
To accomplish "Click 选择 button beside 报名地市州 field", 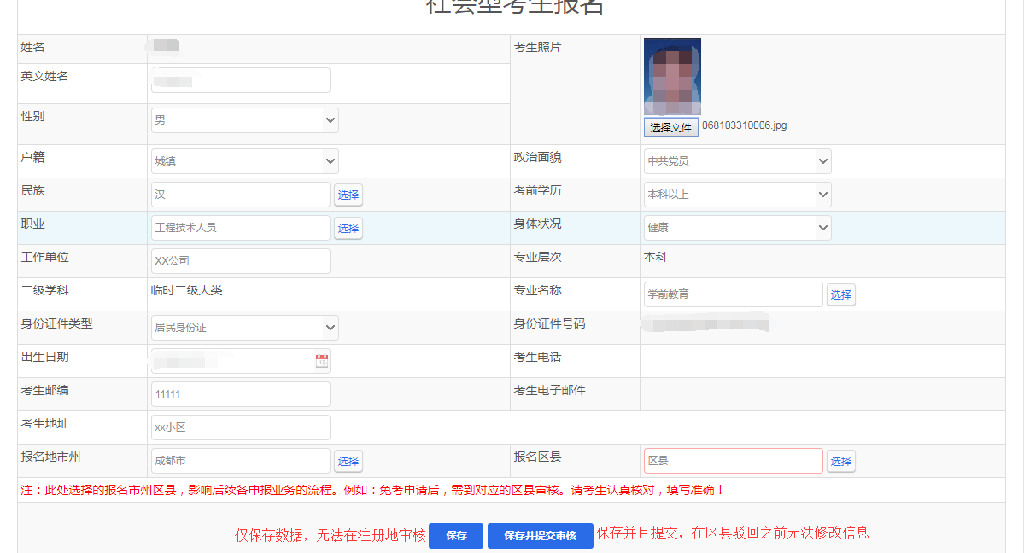I will [x=348, y=461].
